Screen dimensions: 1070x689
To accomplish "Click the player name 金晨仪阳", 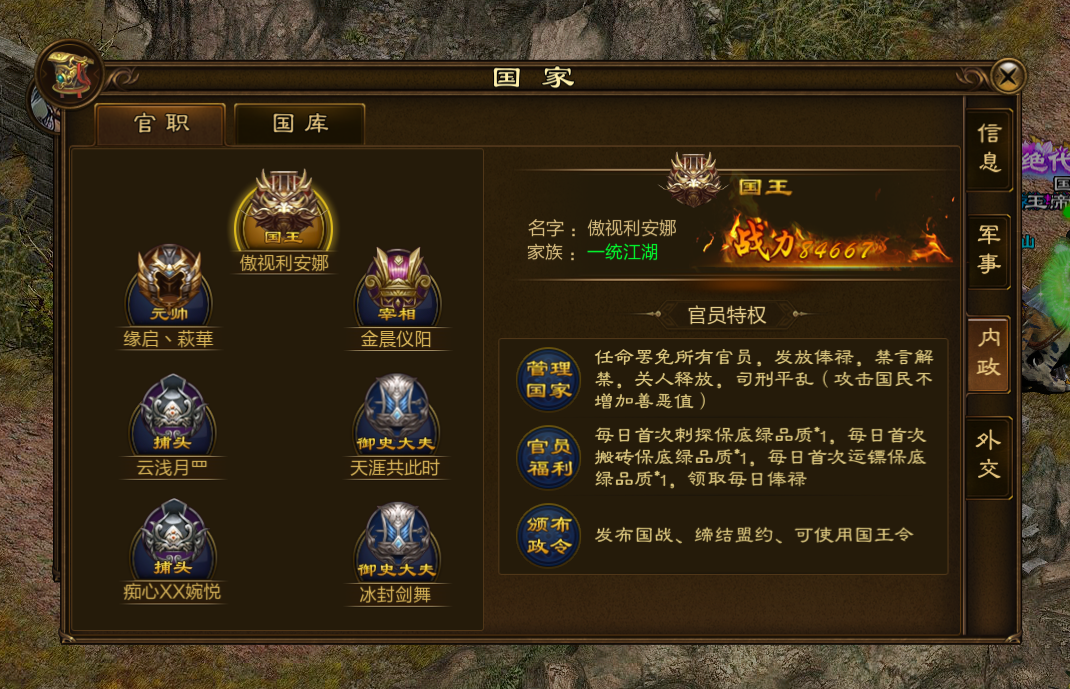I will 396,339.
